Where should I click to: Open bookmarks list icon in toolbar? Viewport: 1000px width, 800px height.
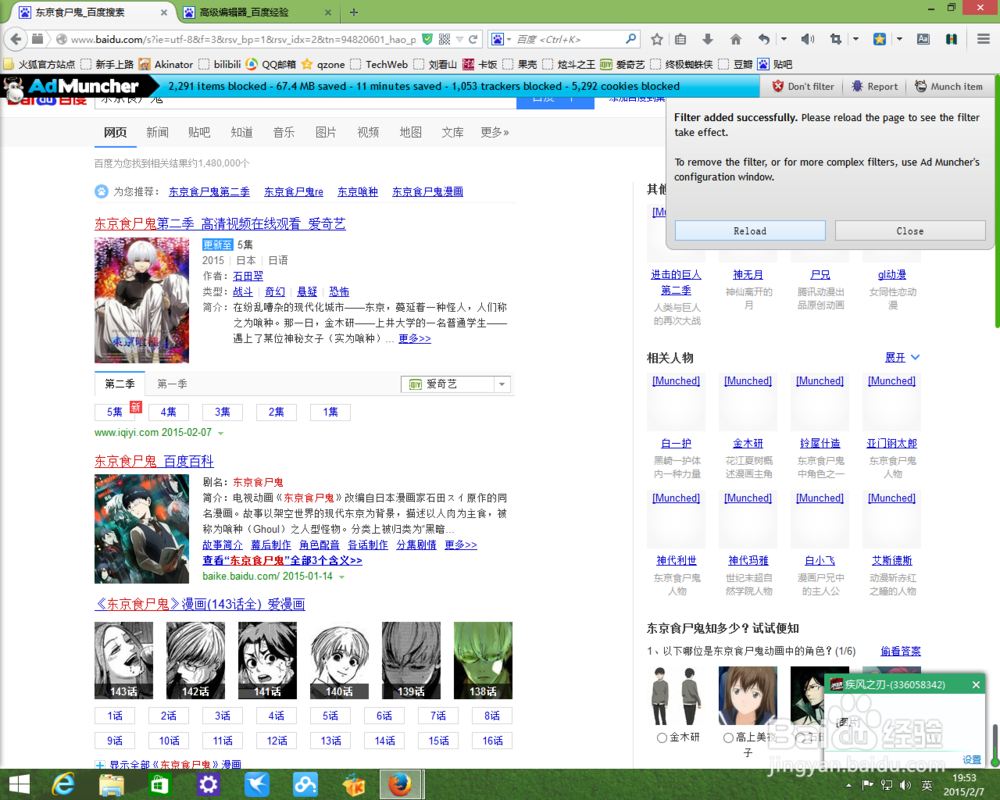(x=680, y=40)
